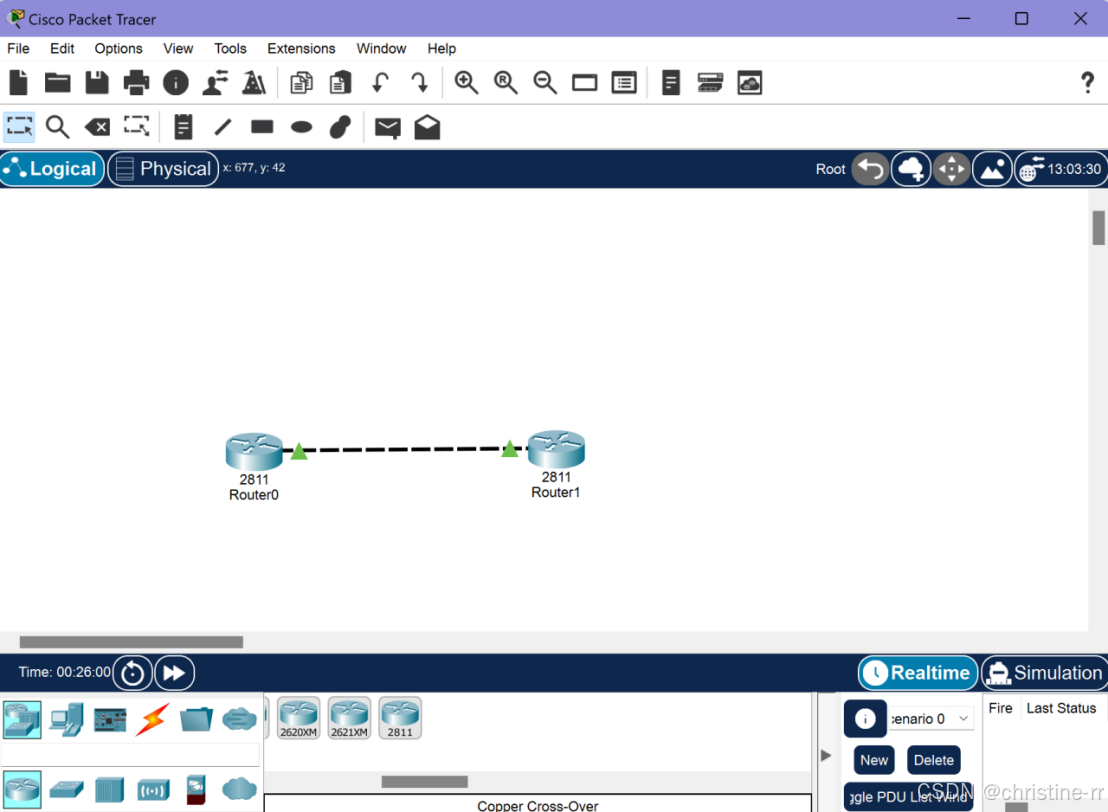This screenshot has height=812, width=1108.
Task: Select Router0 on the workspace
Action: coord(254,452)
